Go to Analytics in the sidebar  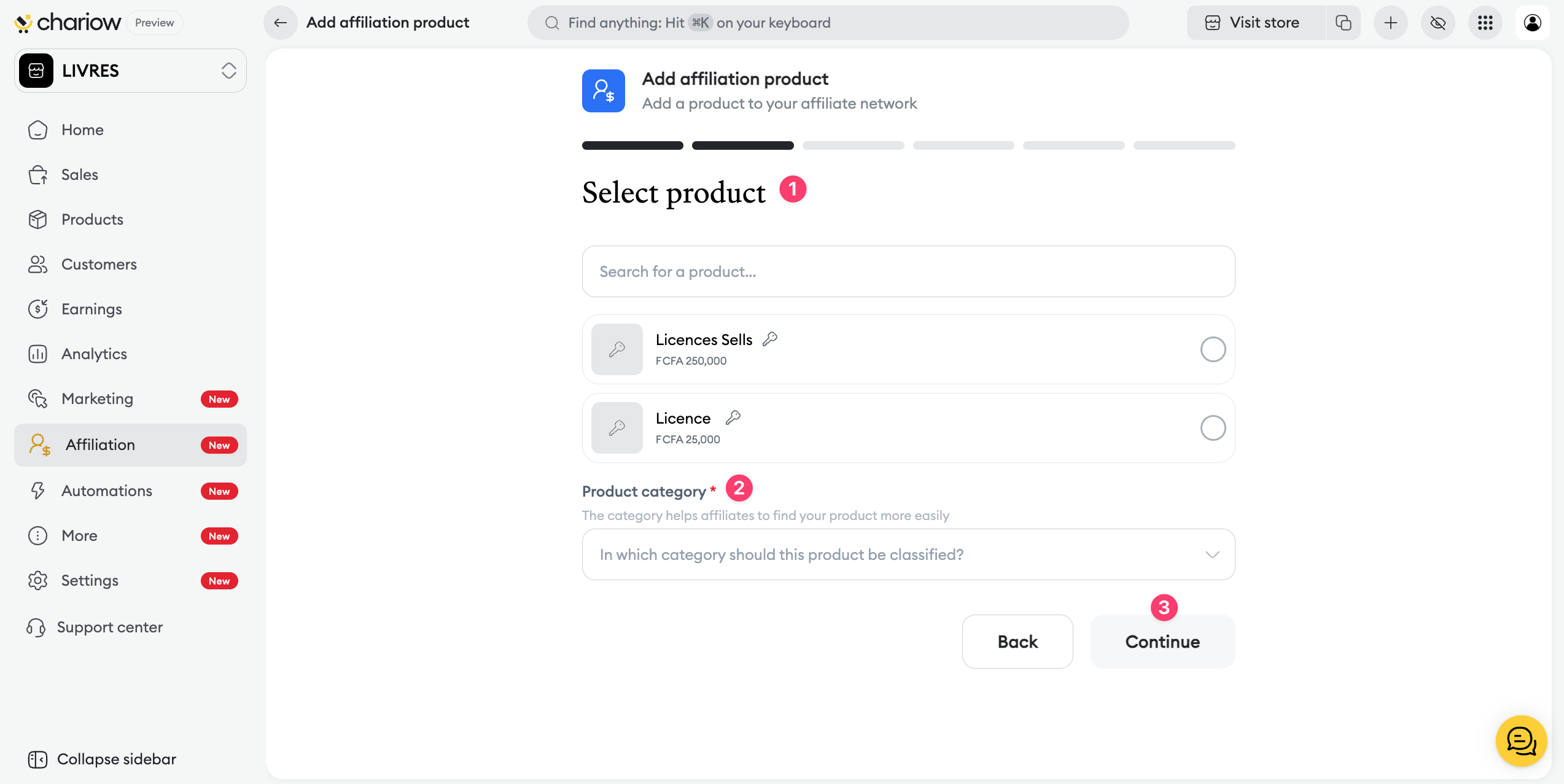[x=94, y=354]
